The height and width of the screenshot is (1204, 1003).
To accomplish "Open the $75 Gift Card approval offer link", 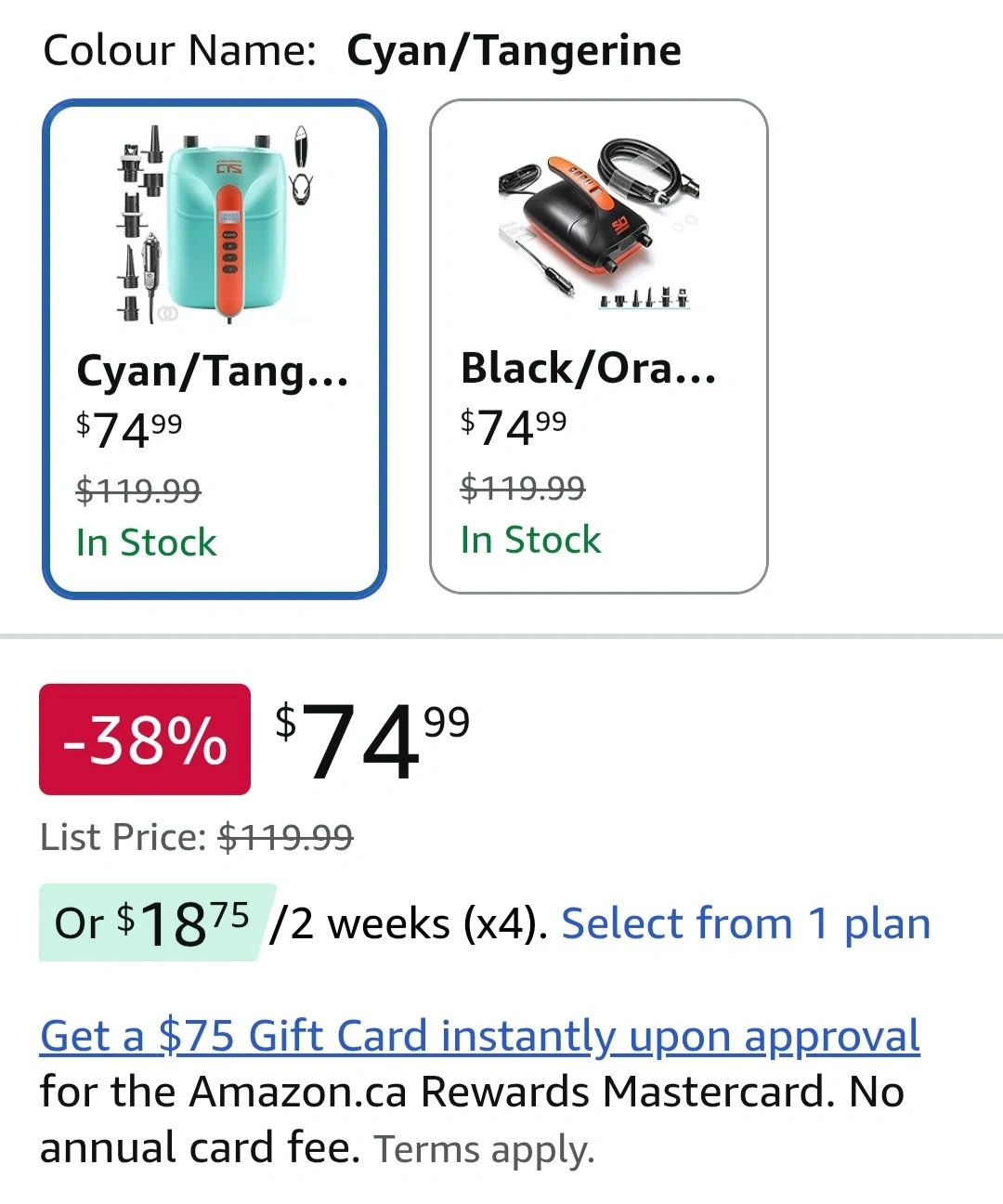I will (479, 1037).
